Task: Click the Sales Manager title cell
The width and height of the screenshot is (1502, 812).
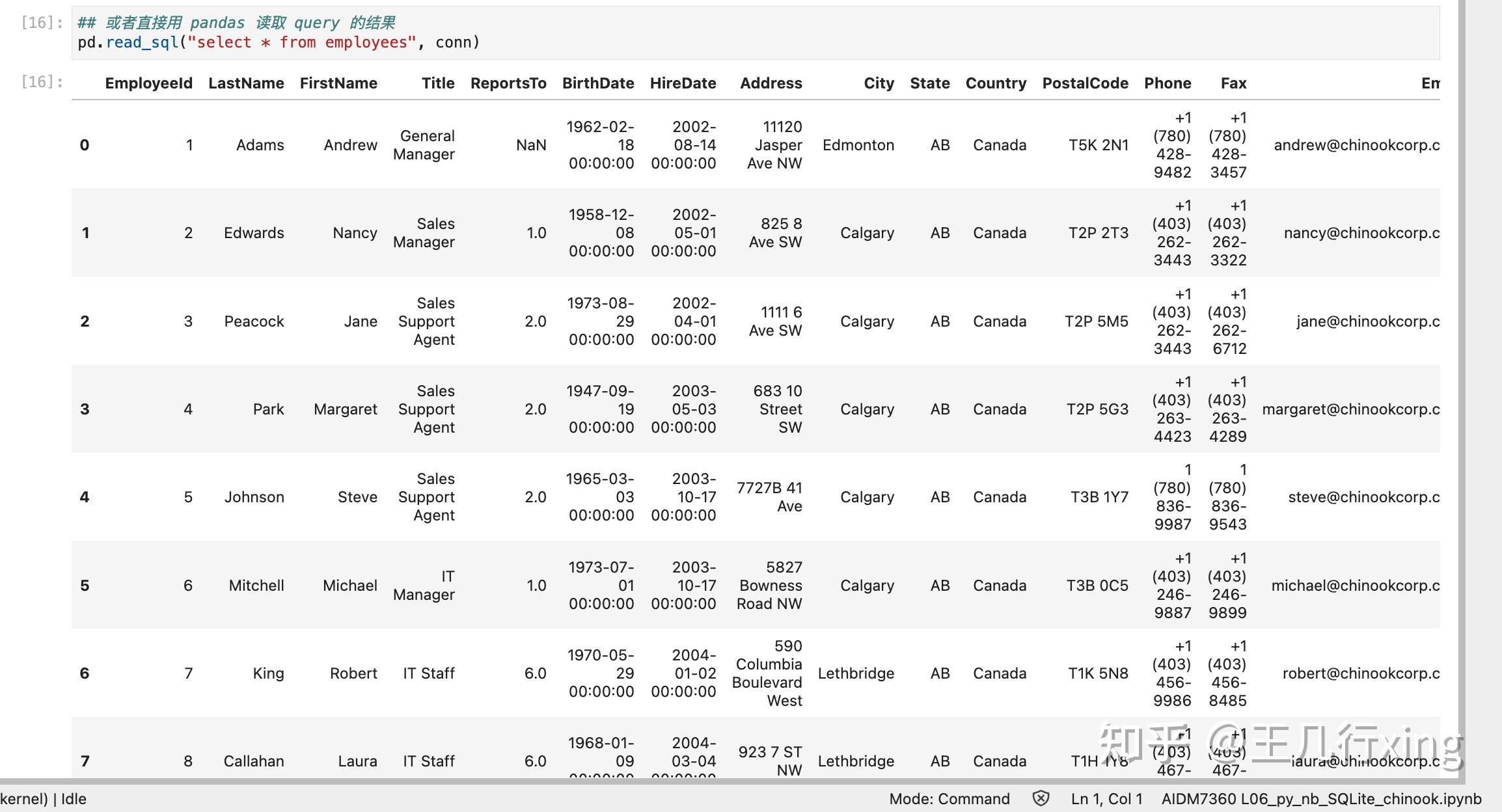Action: tap(424, 233)
